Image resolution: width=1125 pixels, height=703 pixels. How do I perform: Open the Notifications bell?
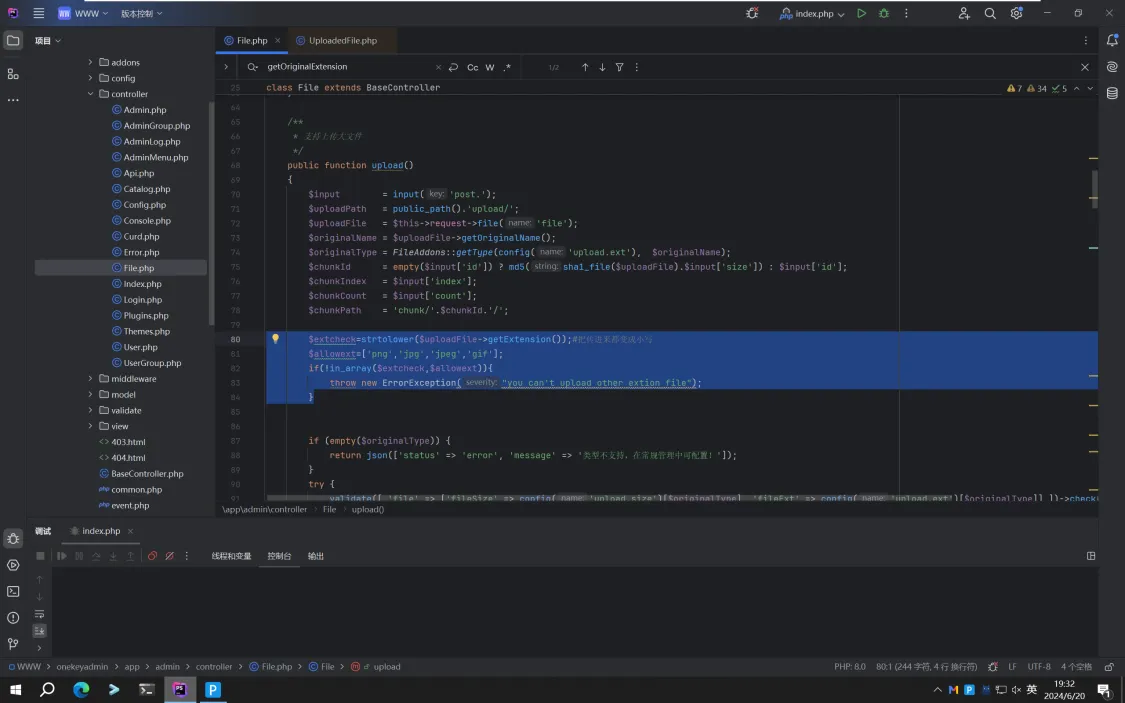[x=1112, y=40]
